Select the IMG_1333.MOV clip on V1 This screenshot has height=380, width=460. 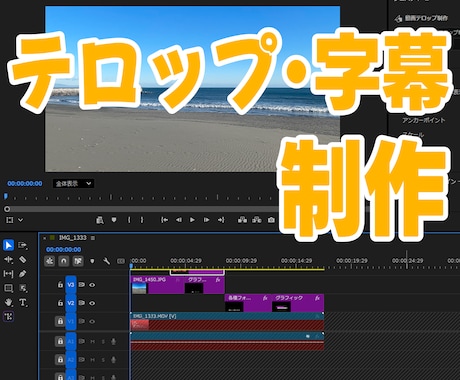pos(227,321)
